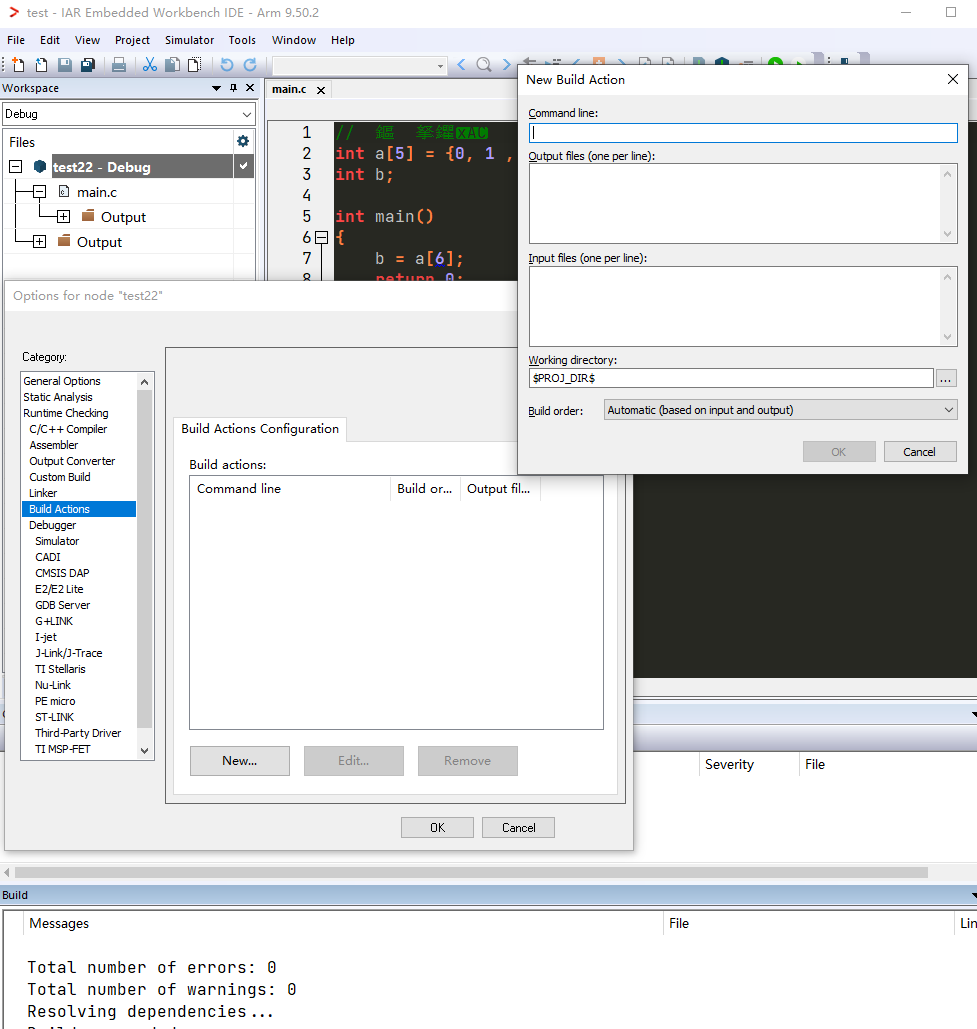Image resolution: width=977 pixels, height=1029 pixels.
Task: Click the Category list scrollbar down arrow
Action: tap(144, 750)
